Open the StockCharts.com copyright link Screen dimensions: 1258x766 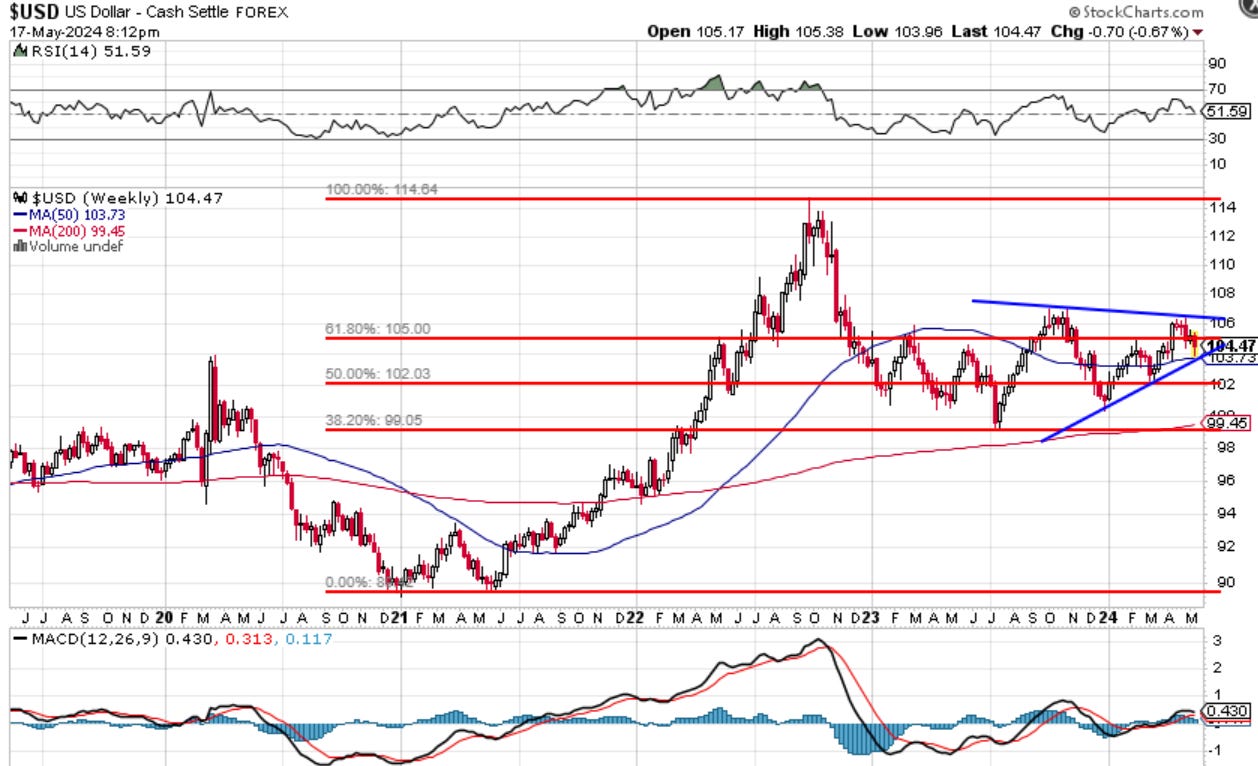pyautogui.click(x=1136, y=12)
